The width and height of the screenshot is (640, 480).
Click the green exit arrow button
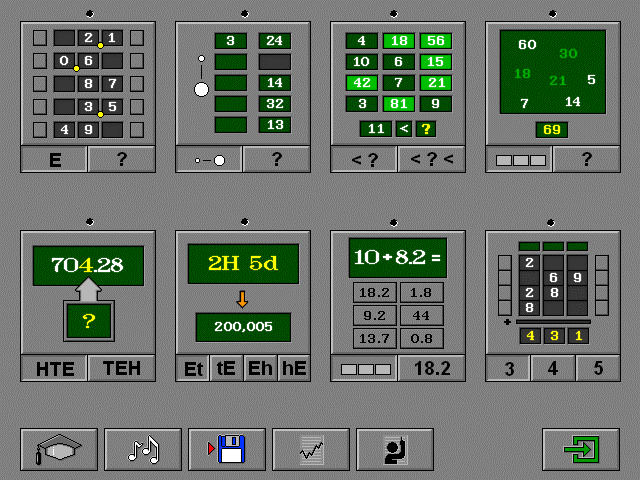click(581, 449)
